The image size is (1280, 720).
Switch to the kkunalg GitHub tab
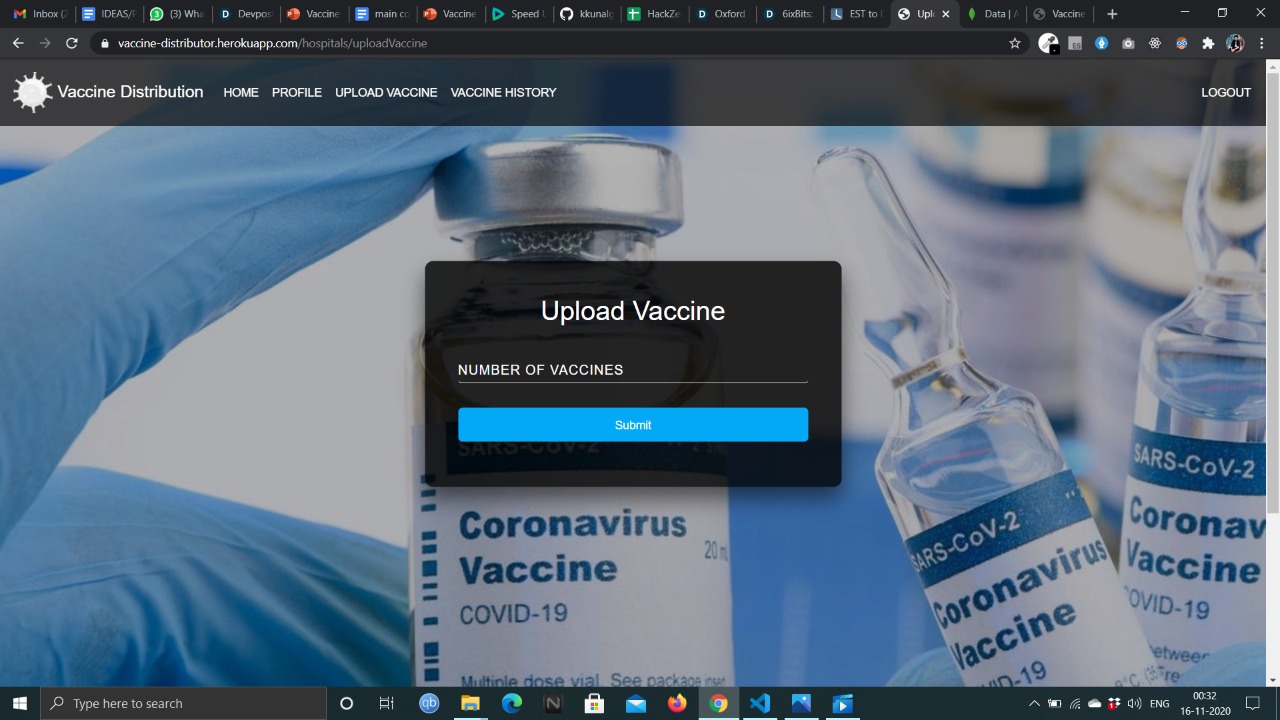(x=587, y=14)
